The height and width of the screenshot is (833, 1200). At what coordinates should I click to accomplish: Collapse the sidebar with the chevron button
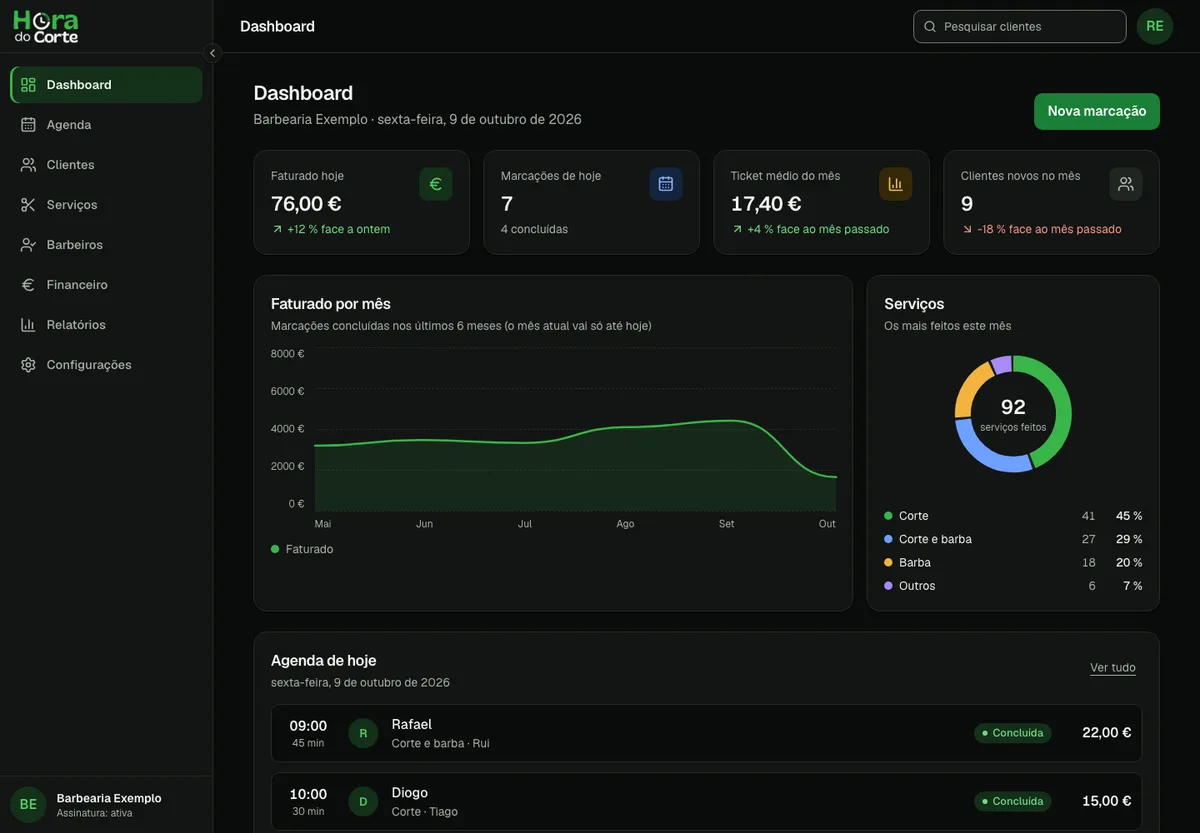pos(212,53)
